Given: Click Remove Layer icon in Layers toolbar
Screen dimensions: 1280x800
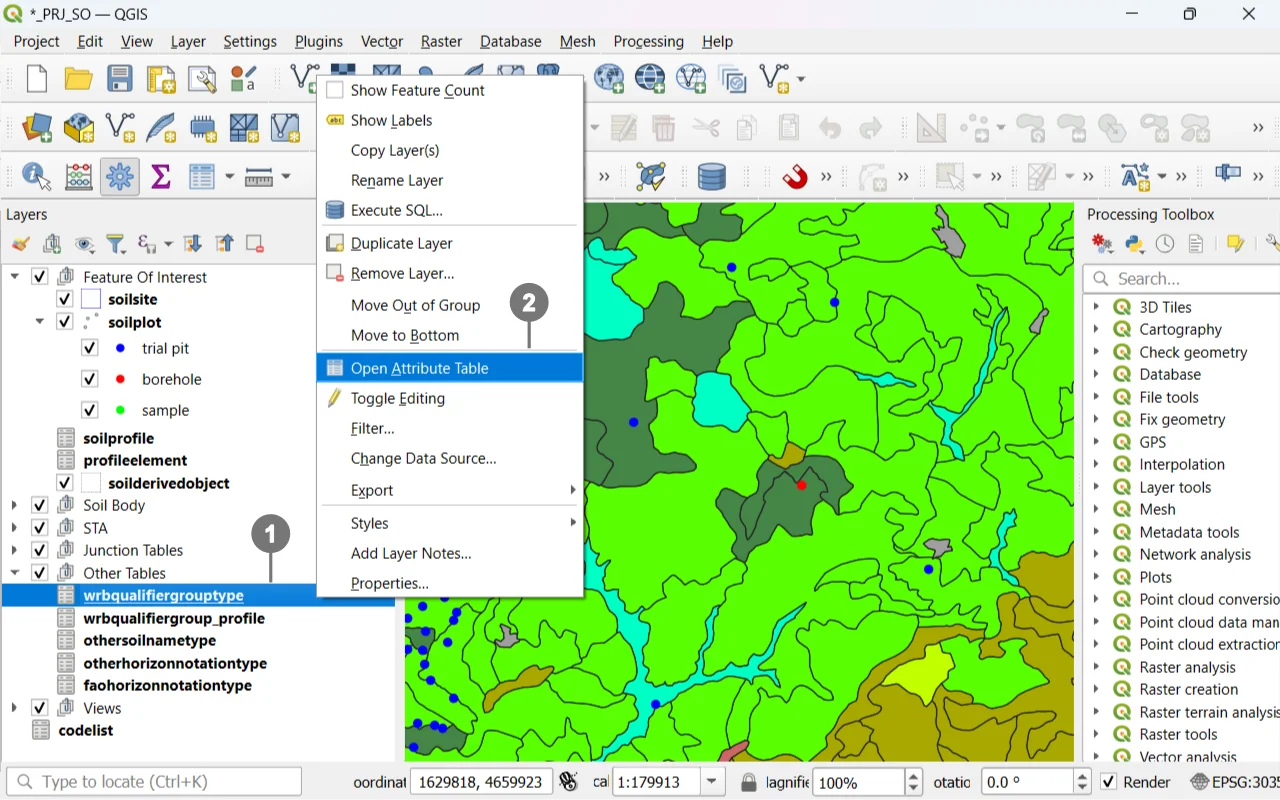Looking at the screenshot, I should click(255, 244).
